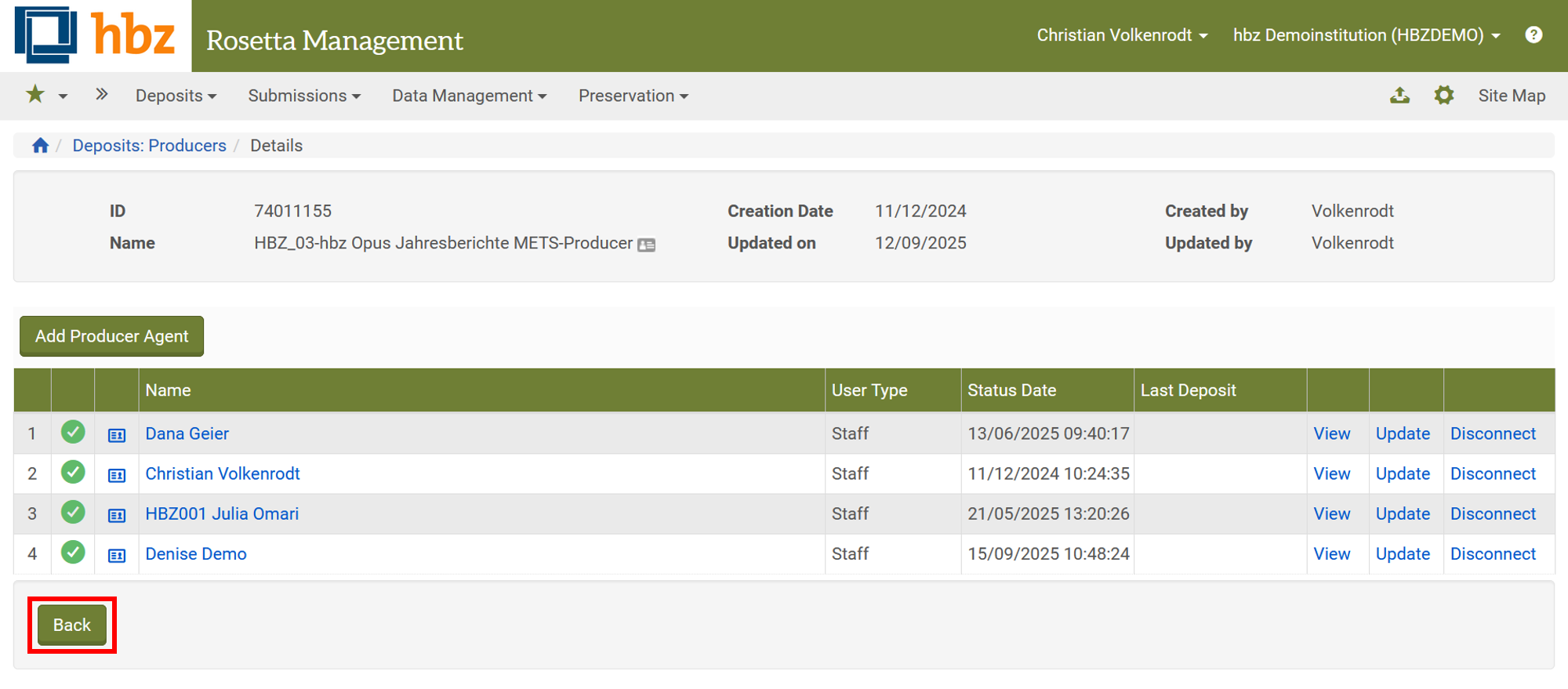Expand the hbz Demoinstitution (HBZDEMO) dropdown
This screenshot has height=689, width=1568.
(x=1367, y=35)
